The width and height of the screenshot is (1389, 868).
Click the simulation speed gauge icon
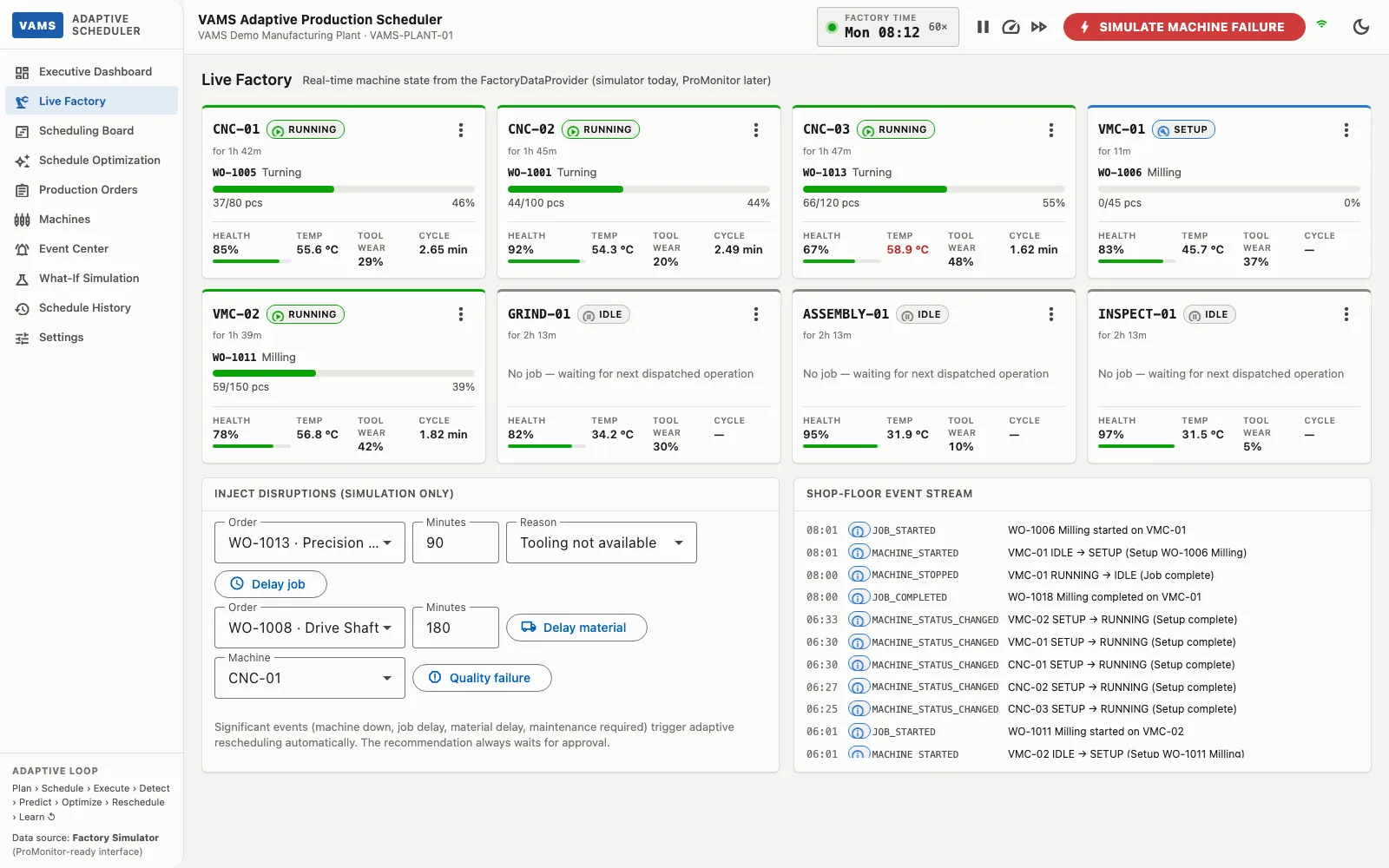point(1010,27)
